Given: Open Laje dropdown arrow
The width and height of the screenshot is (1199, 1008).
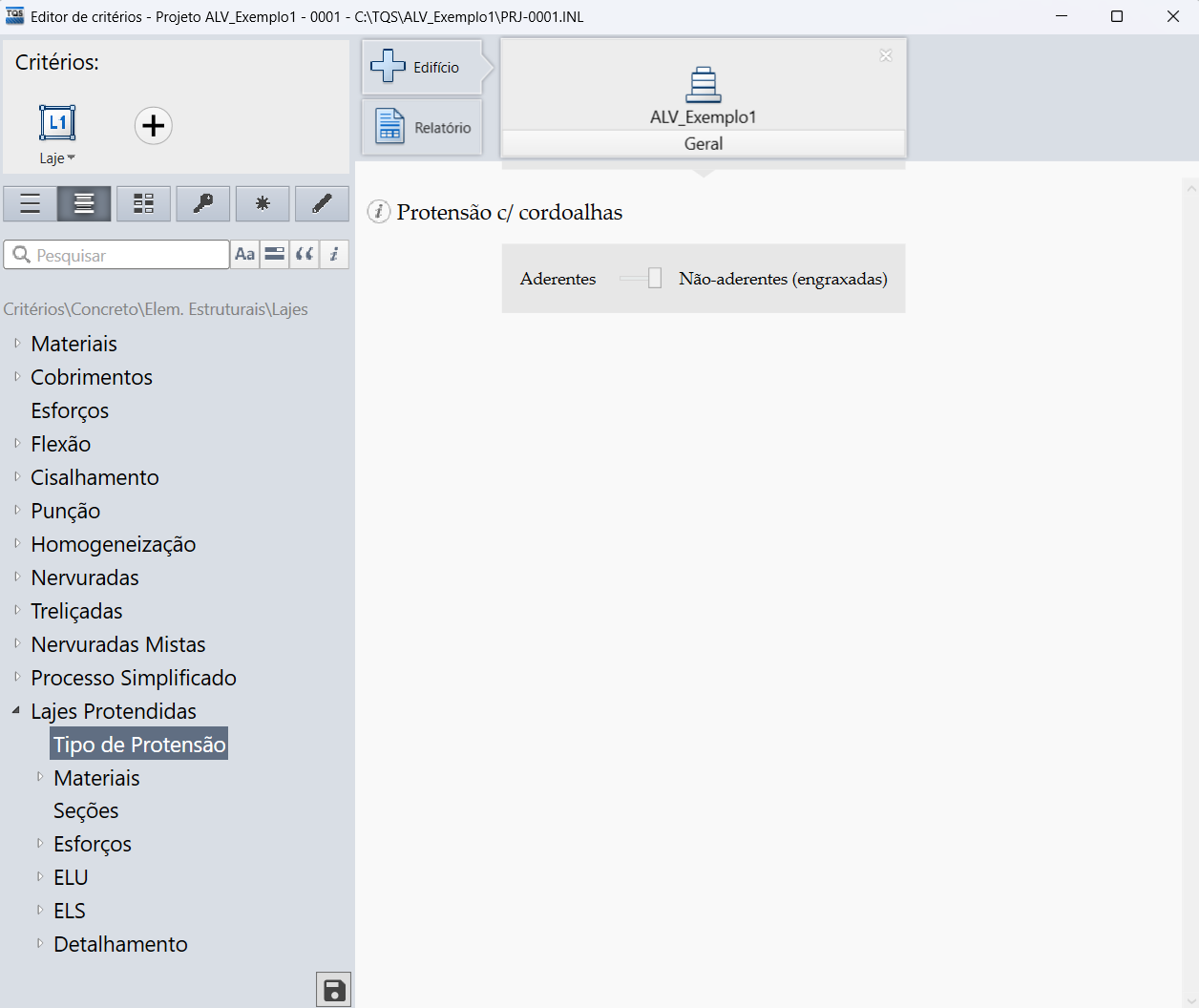Looking at the screenshot, I should pos(71,158).
